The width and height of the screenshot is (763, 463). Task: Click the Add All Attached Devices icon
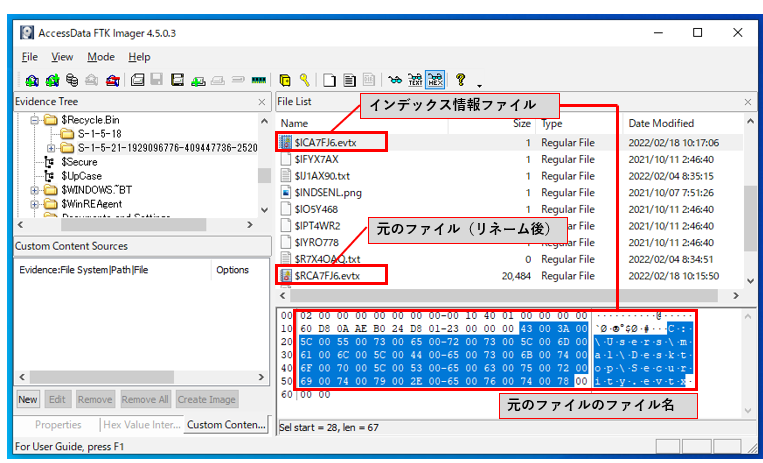coord(52,80)
